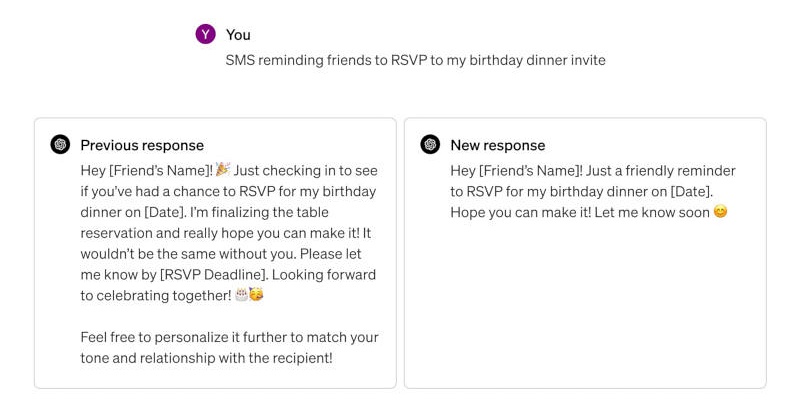Click the "You" sender name
Screen dimensions: 800x405
click(238, 35)
